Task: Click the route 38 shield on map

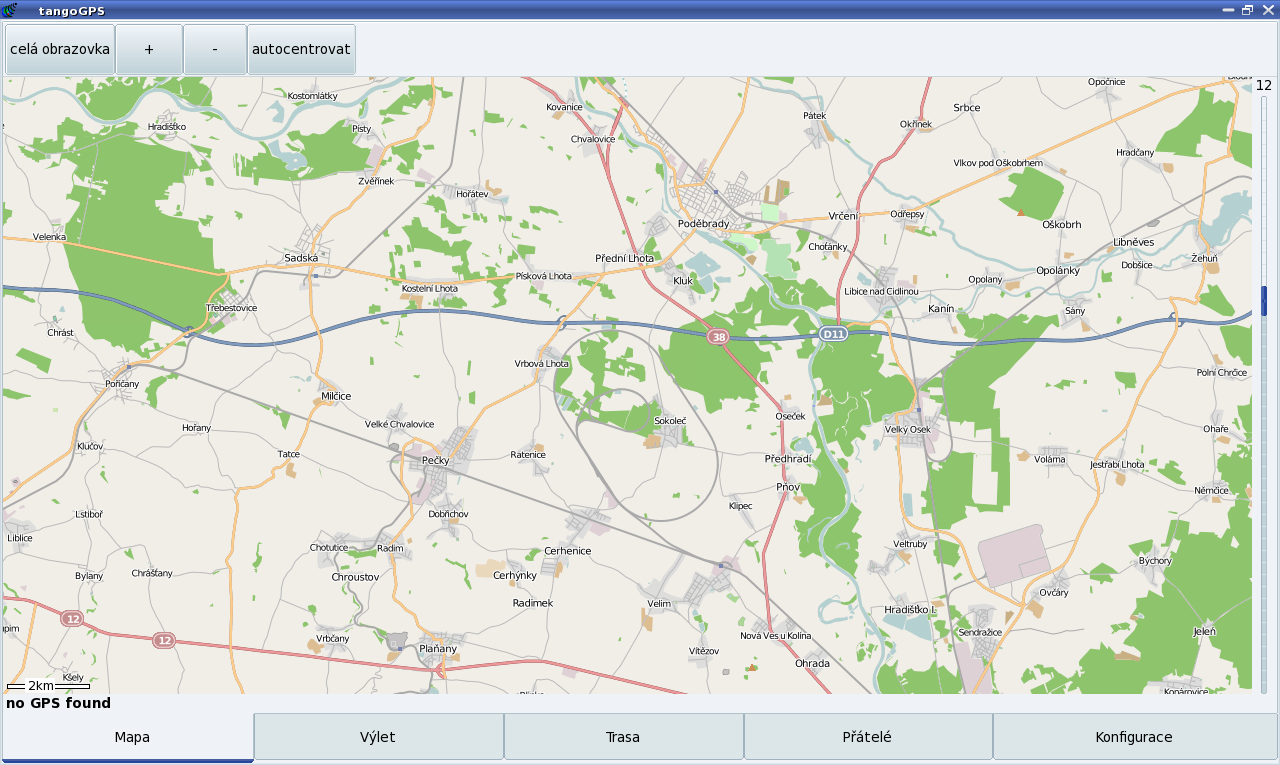Action: click(718, 338)
